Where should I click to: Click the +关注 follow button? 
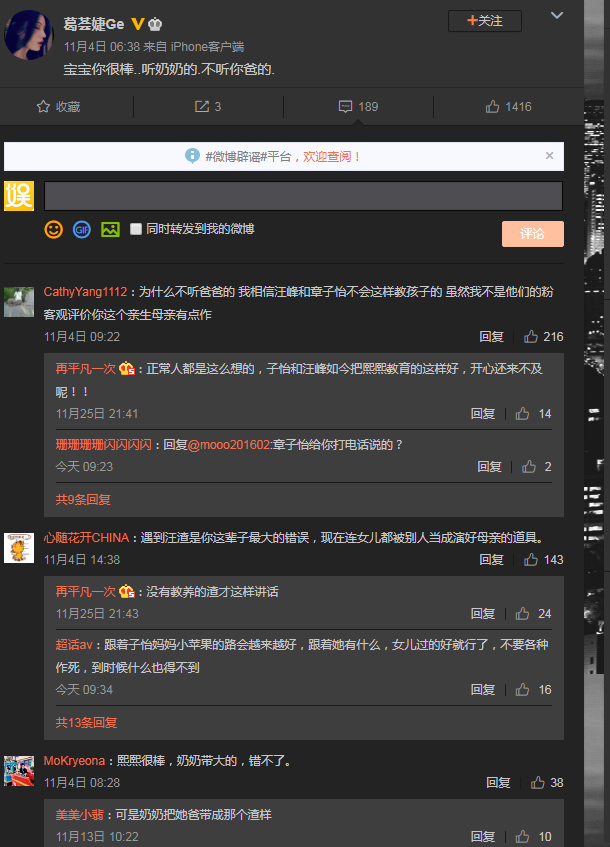[x=484, y=21]
